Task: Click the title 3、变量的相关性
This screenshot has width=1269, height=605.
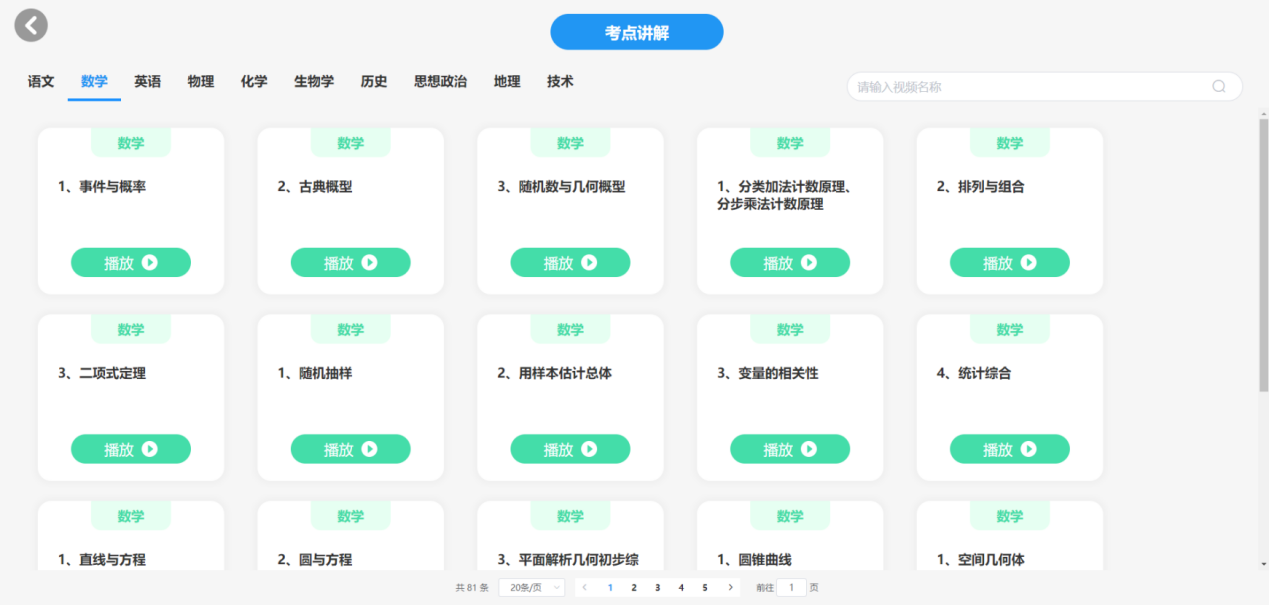Action: point(768,373)
